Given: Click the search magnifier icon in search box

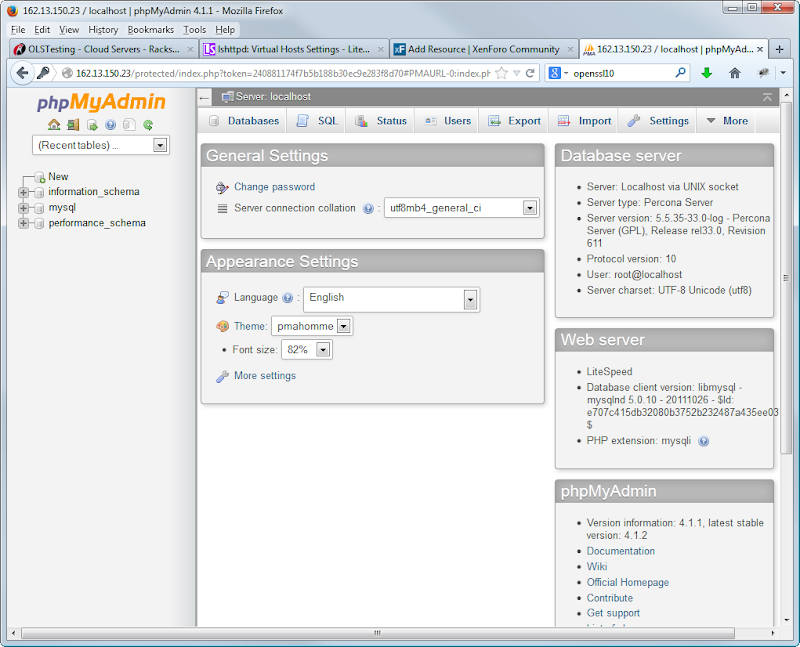Looking at the screenshot, I should click(680, 73).
